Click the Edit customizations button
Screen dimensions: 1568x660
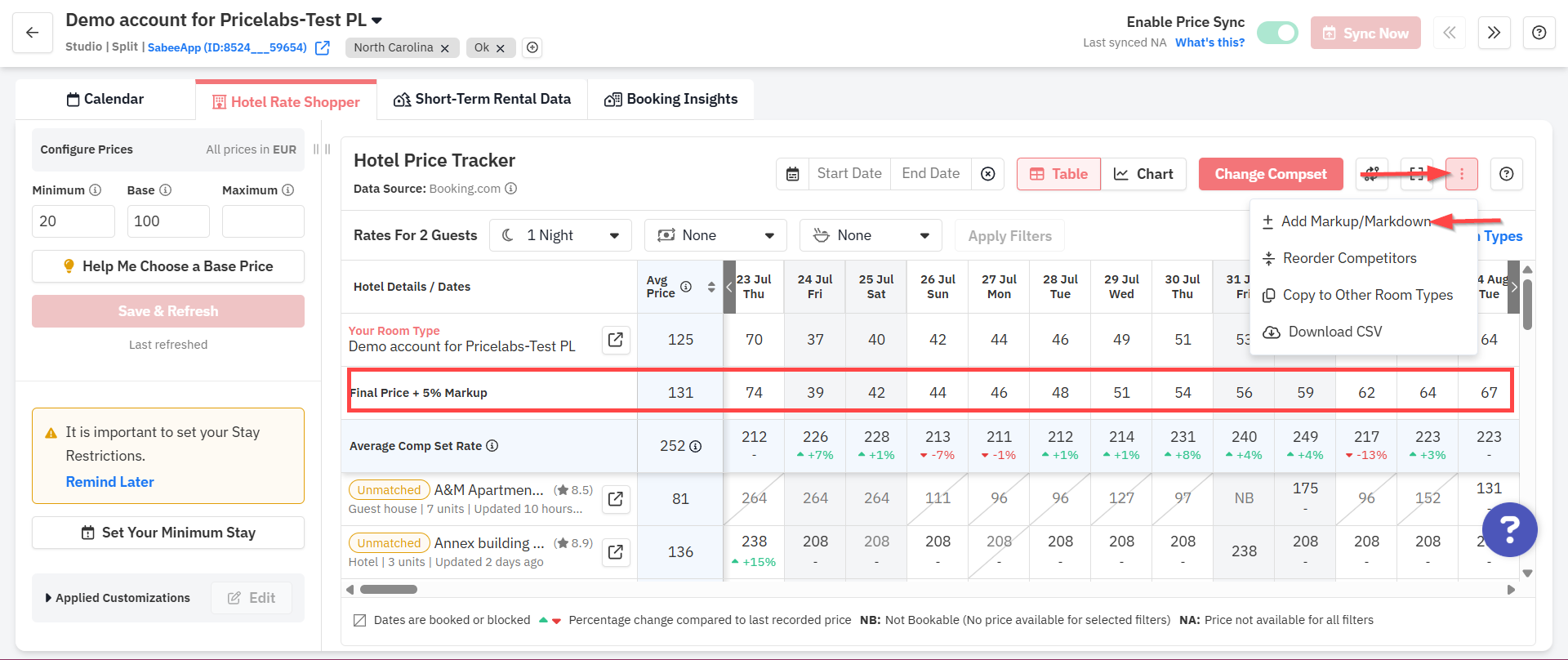pos(252,598)
